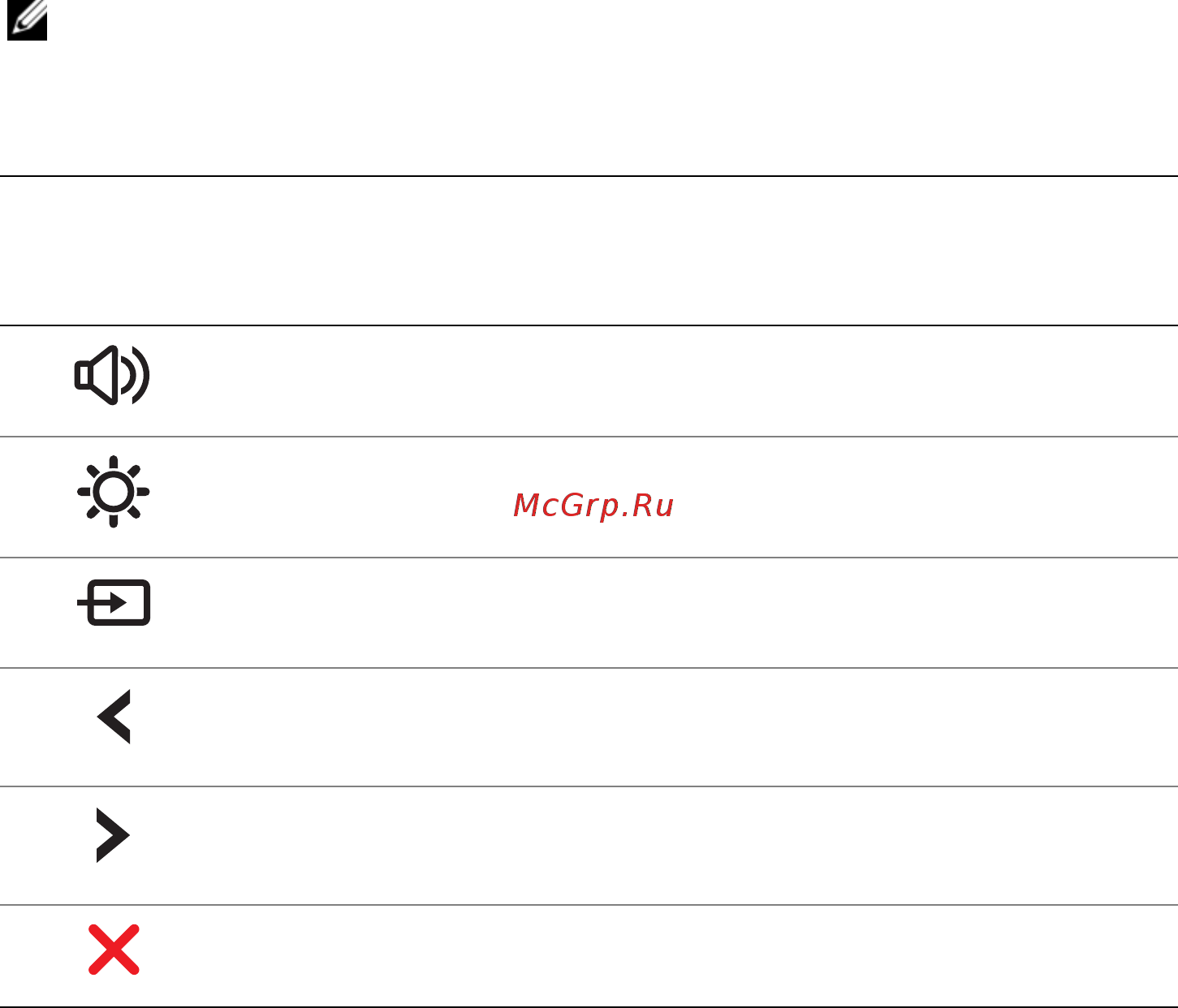The height and width of the screenshot is (1008, 1178).
Task: Go back with the left-pointing arrow
Action: [114, 717]
